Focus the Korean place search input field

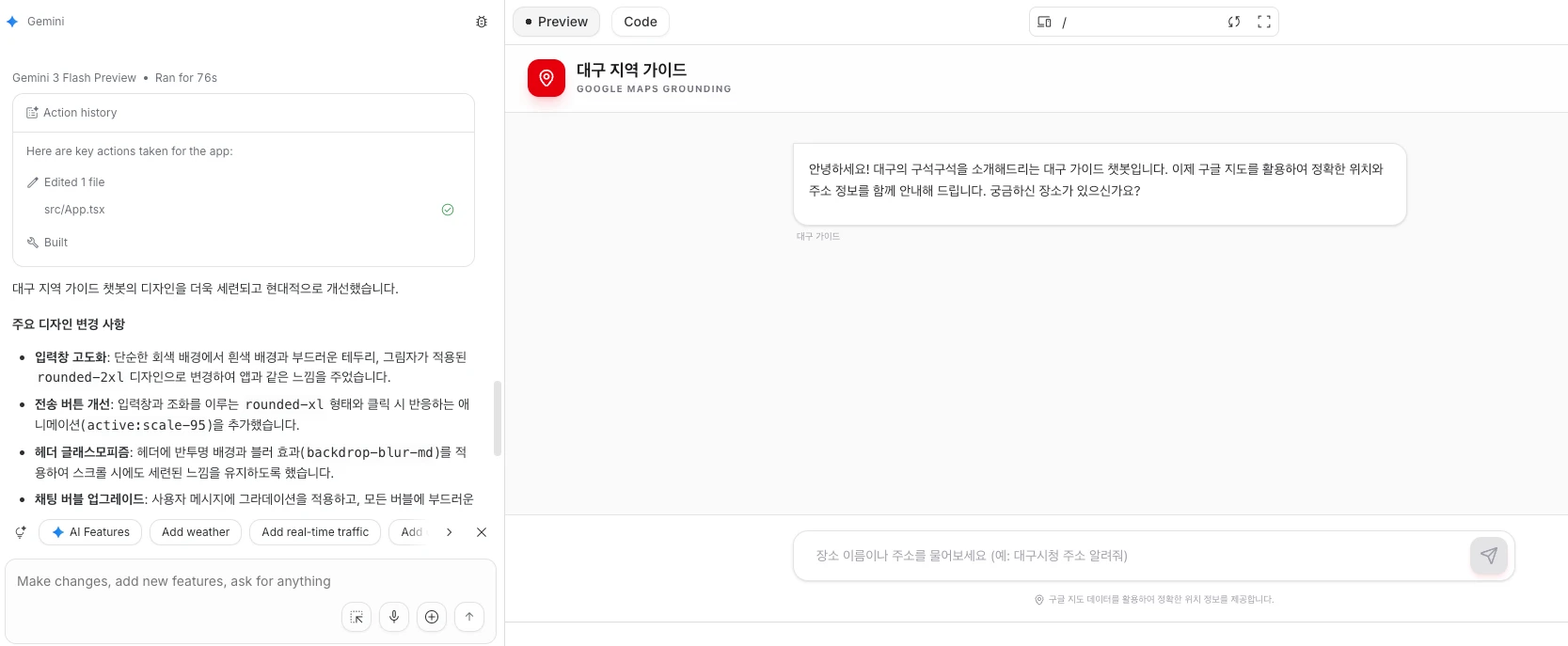pyautogui.click(x=1129, y=556)
